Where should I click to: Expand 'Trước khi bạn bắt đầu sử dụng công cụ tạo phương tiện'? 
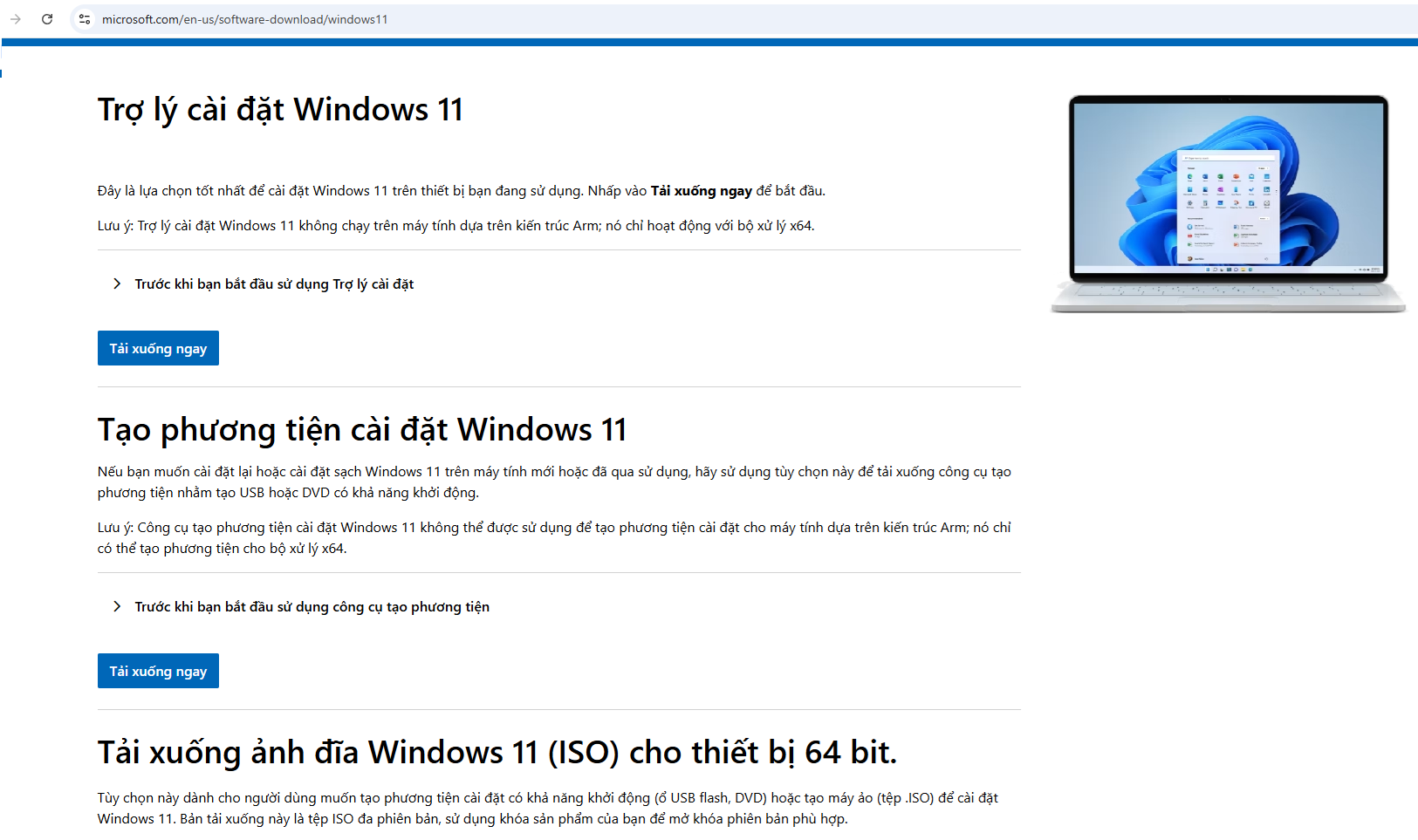301,607
